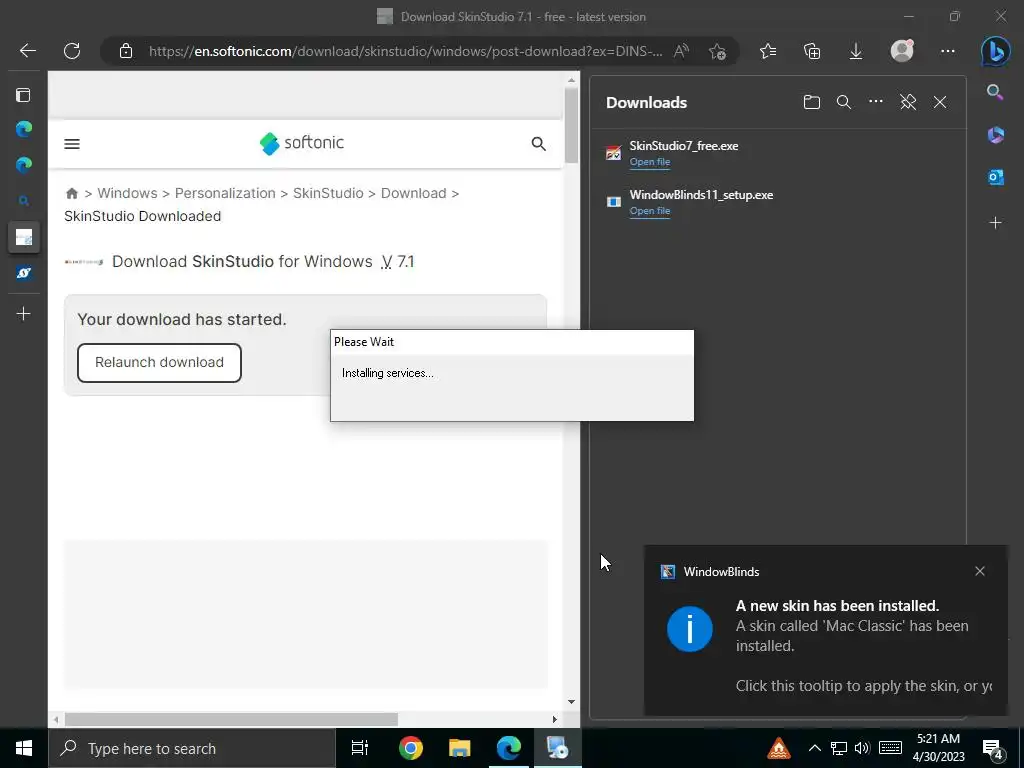Open file for SkinStudio7_free.exe
The height and width of the screenshot is (768, 1024).
pyautogui.click(x=650, y=162)
